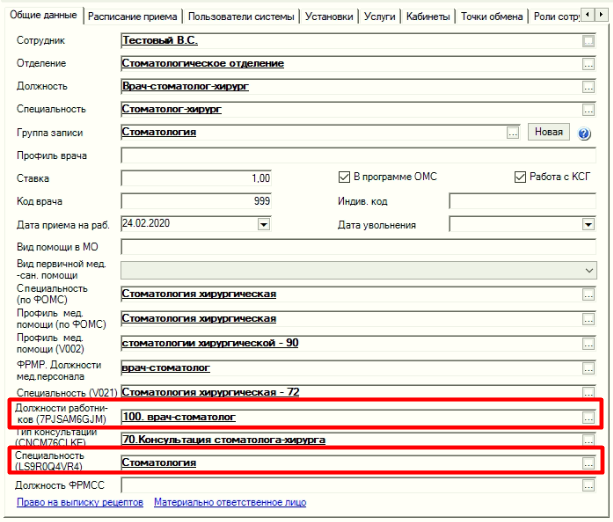Open Кабинеты tab
Viewport: 613px width, 522px height.
click(428, 16)
